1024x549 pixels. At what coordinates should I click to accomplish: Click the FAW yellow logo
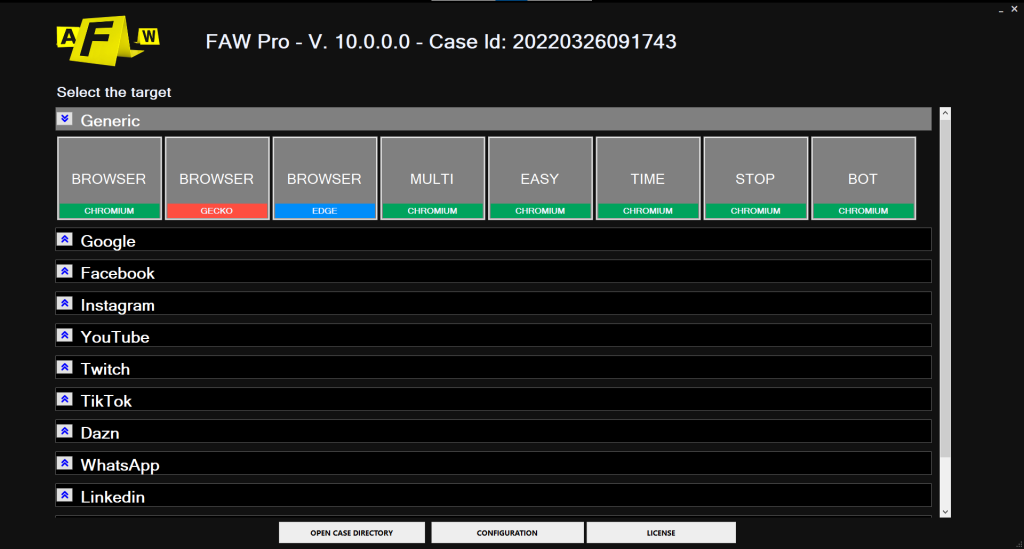click(x=108, y=40)
